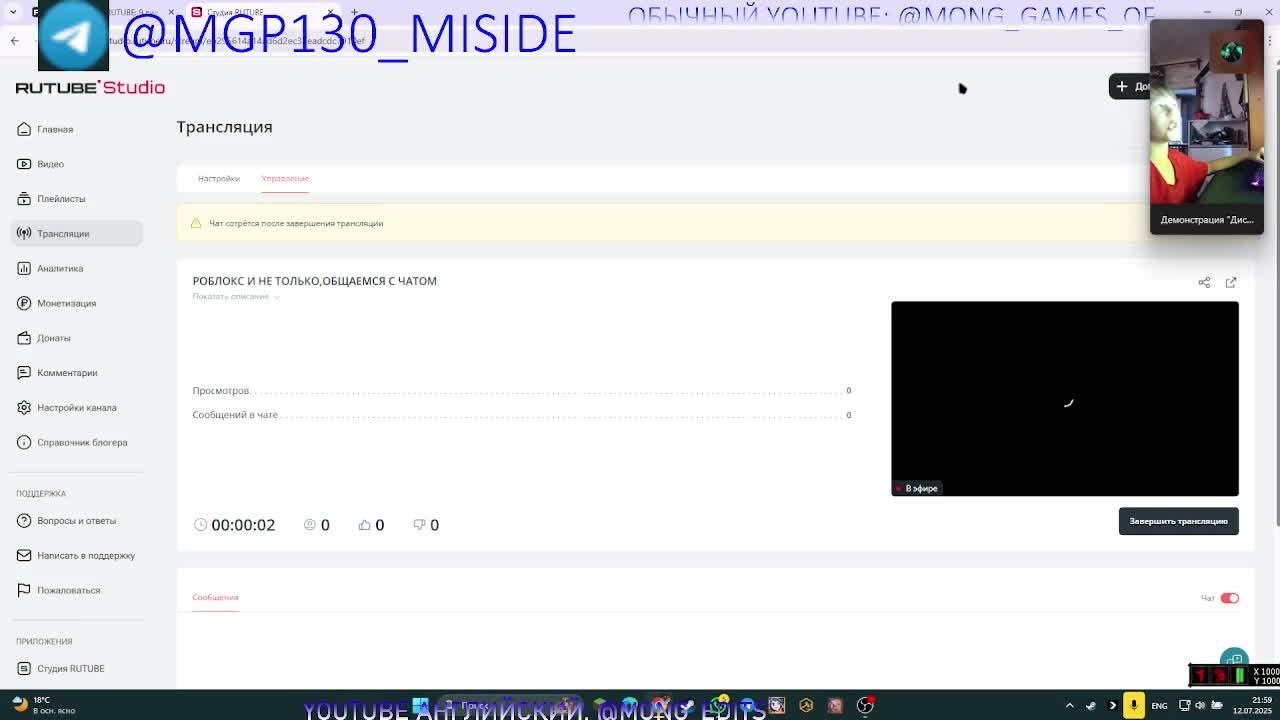Show hidden tray icons chevron
This screenshot has height=720, width=1280.
1069,706
